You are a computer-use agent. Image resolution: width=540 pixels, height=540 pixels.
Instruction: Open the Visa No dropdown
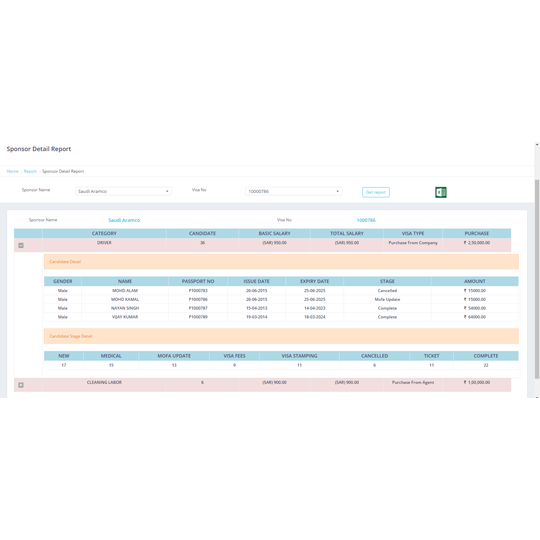[293, 191]
